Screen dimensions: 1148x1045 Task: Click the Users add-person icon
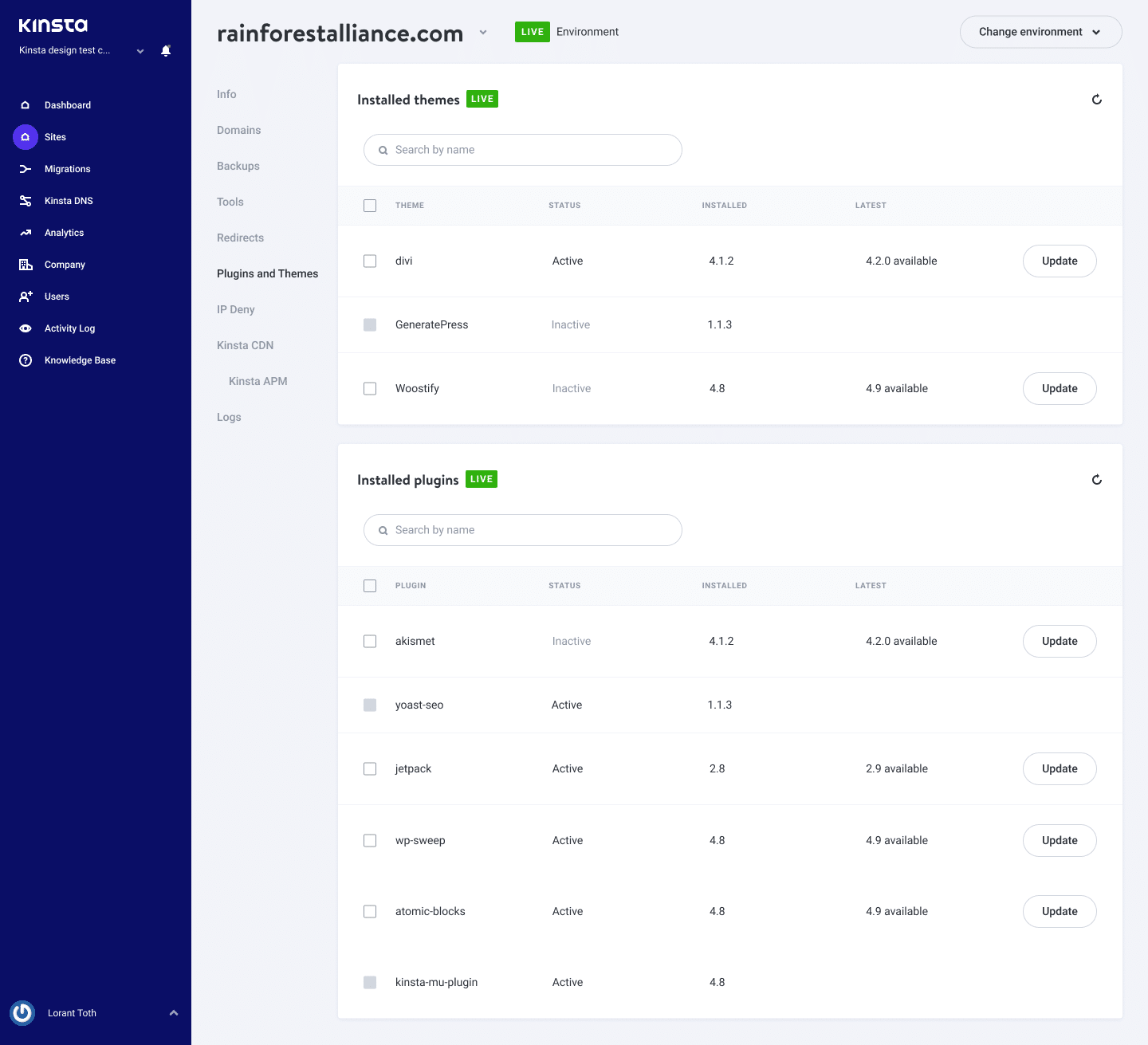[x=26, y=297]
